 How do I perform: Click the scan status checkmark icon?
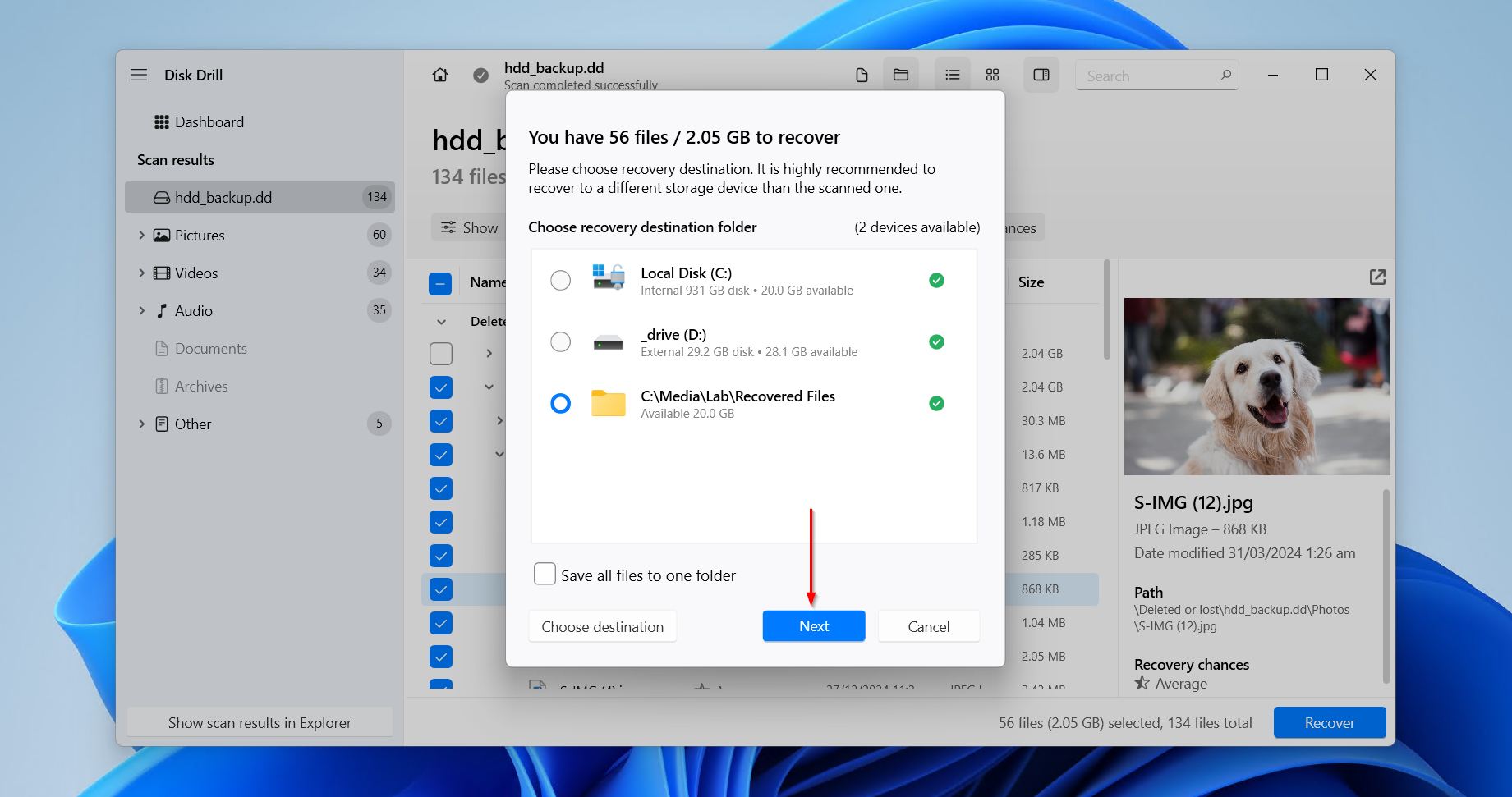[x=480, y=75]
